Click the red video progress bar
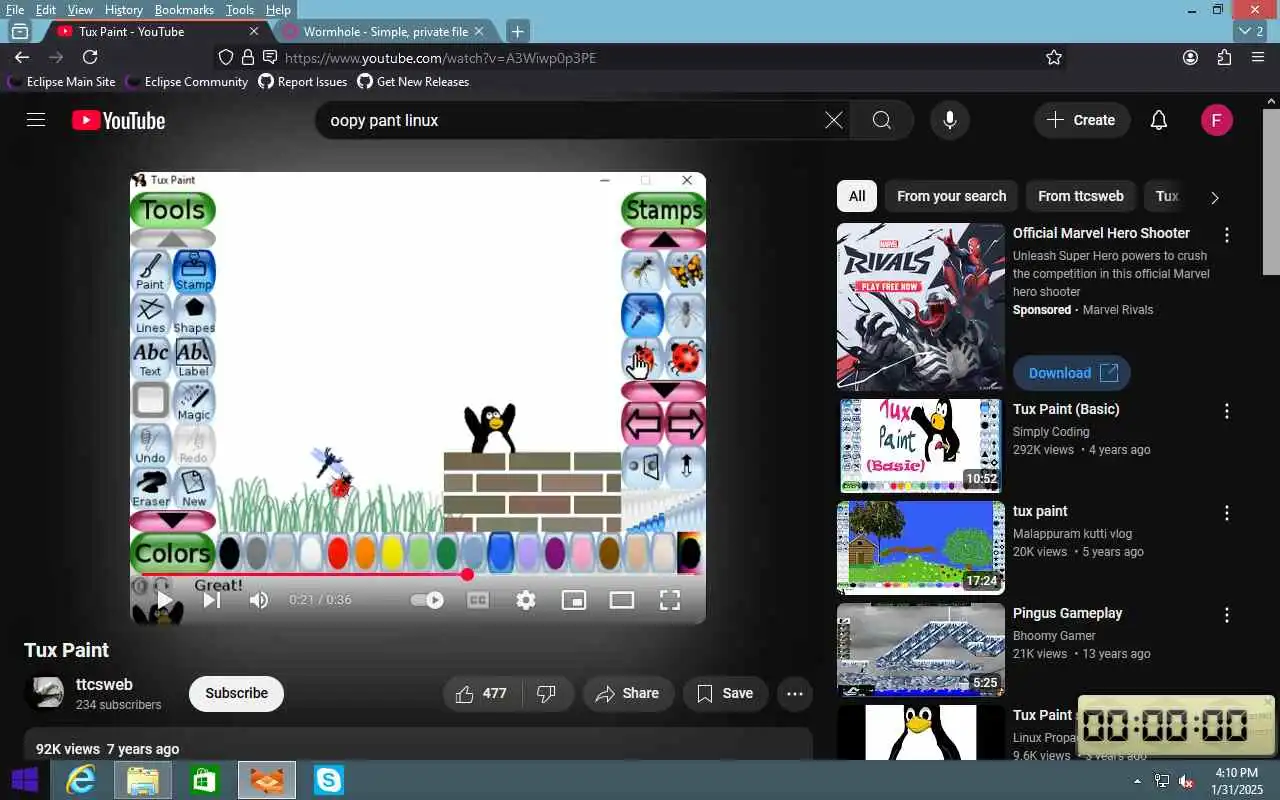The image size is (1280, 800). (x=418, y=574)
